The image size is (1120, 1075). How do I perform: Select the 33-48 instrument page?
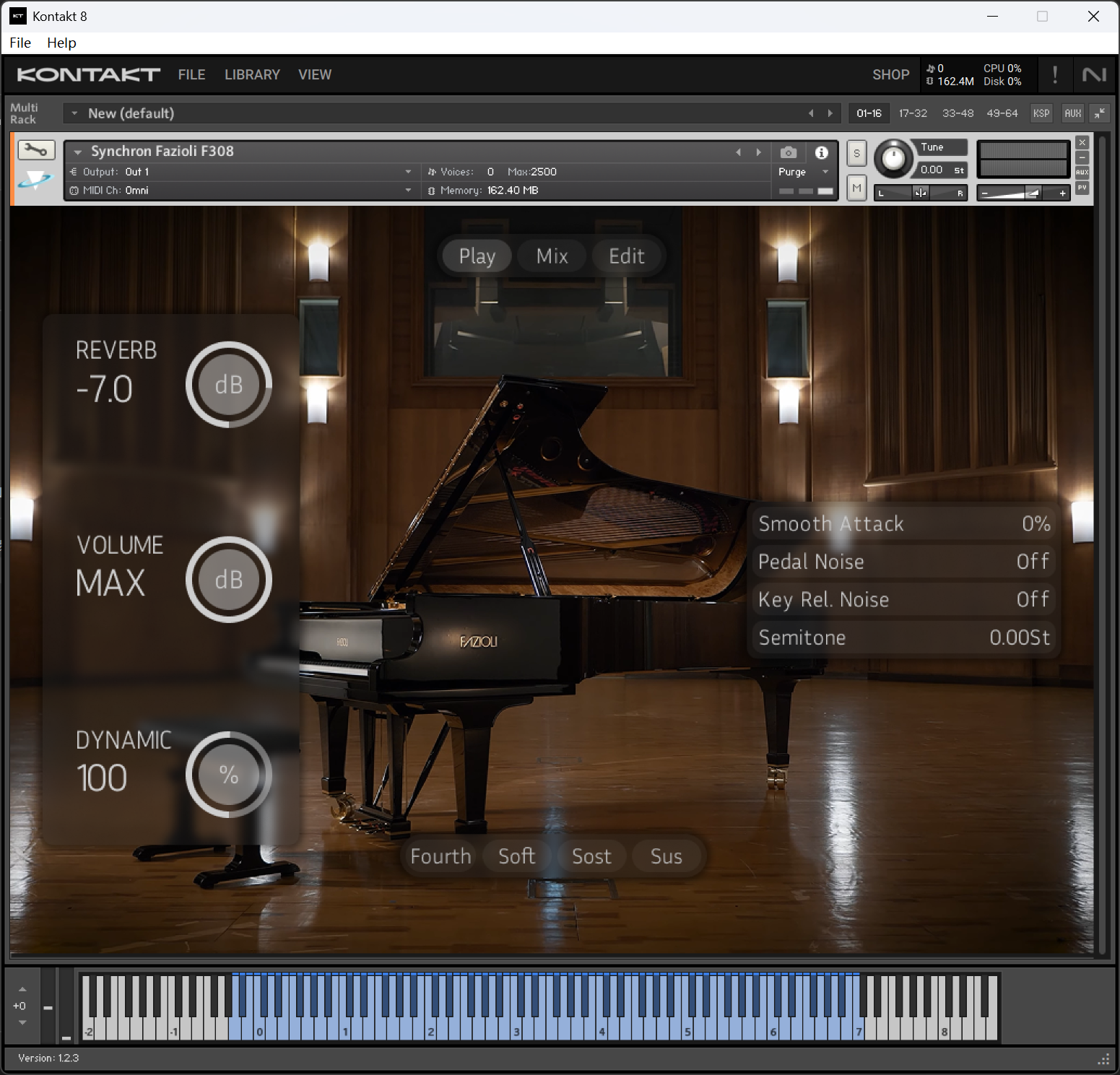(x=958, y=113)
